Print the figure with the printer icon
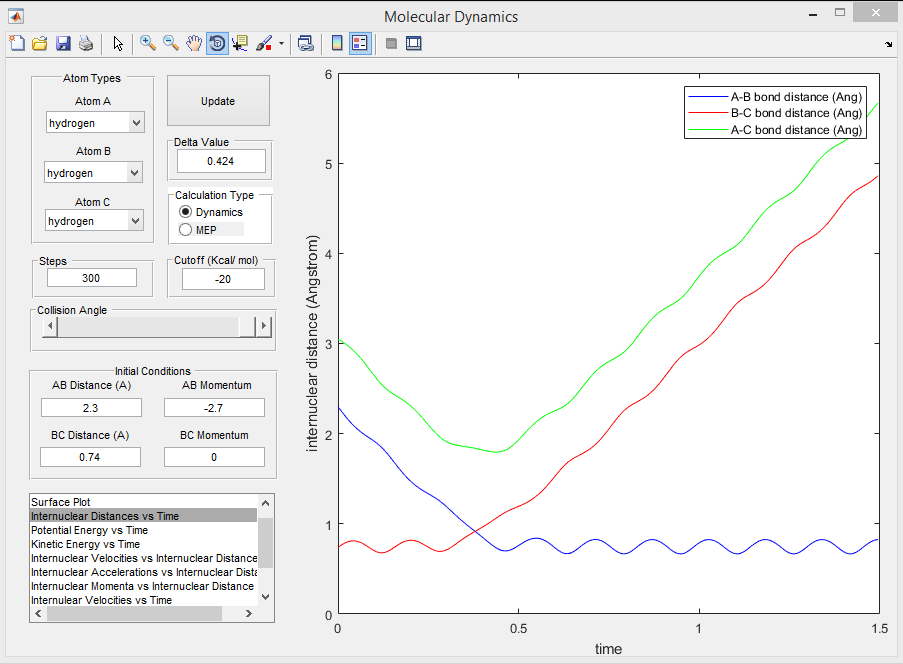Screen dimensions: 903x664 click(86, 43)
